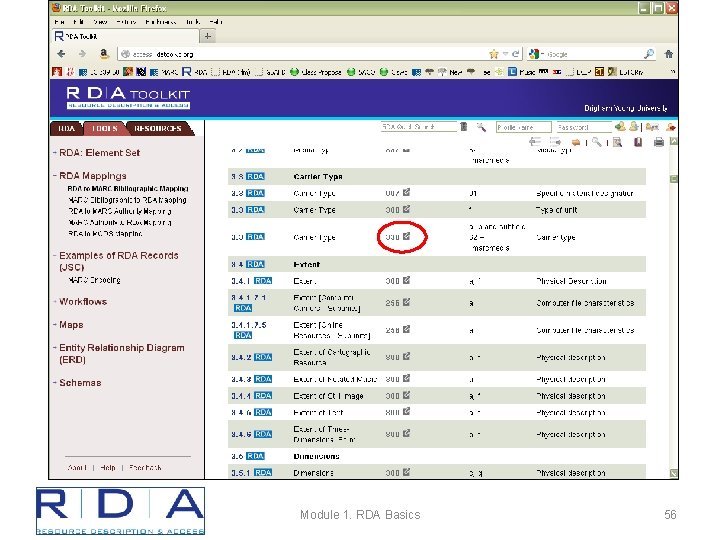The width and height of the screenshot is (720, 540).
Task: Open the 3.4.1.7.5 instruction number link
Action: click(248, 325)
